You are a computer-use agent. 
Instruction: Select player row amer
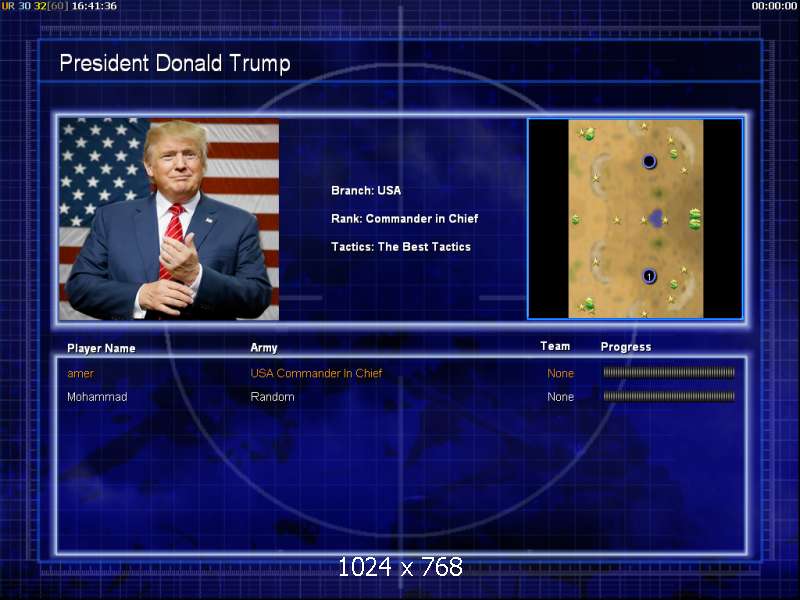pos(401,373)
